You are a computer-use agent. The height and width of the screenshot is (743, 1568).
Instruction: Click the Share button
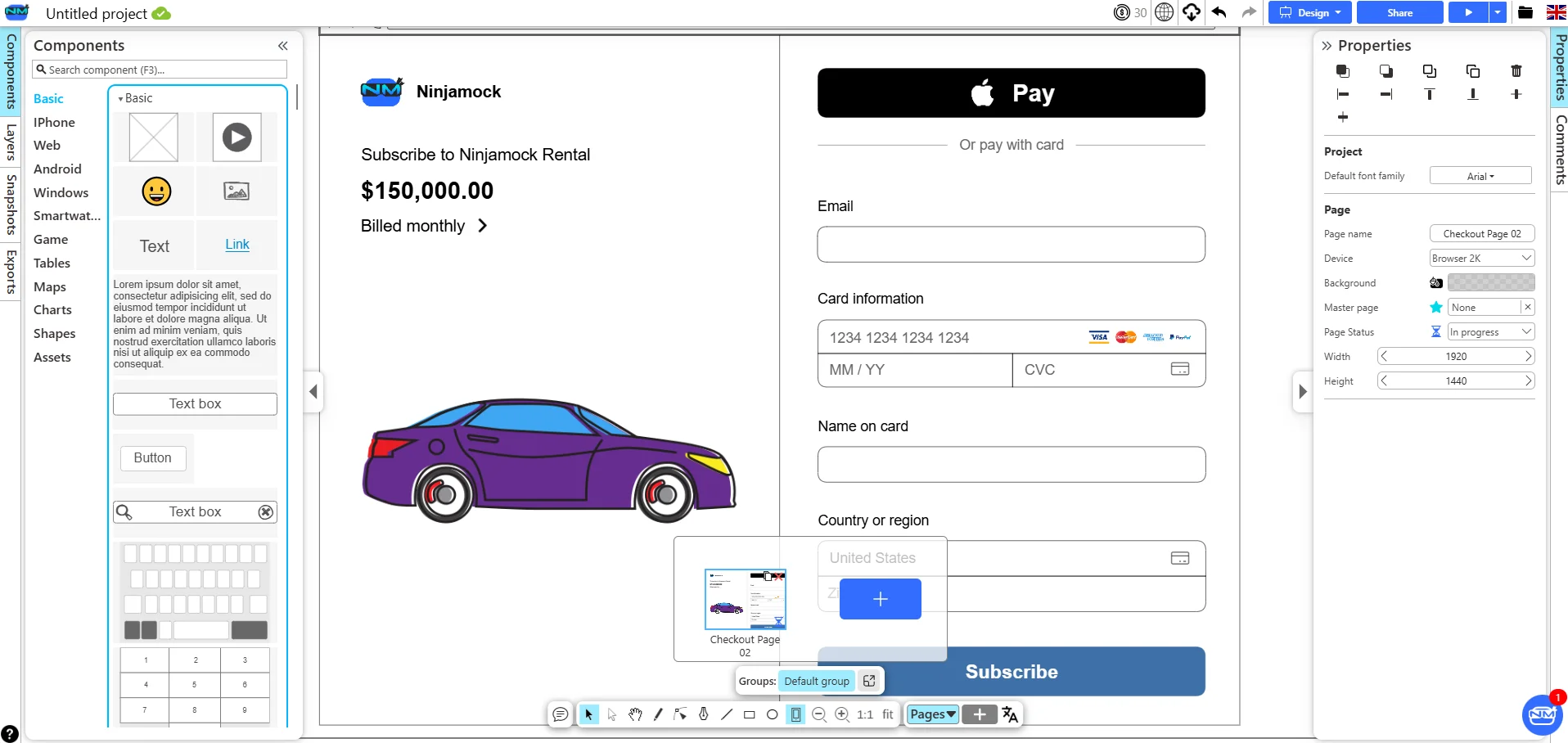pyautogui.click(x=1399, y=12)
